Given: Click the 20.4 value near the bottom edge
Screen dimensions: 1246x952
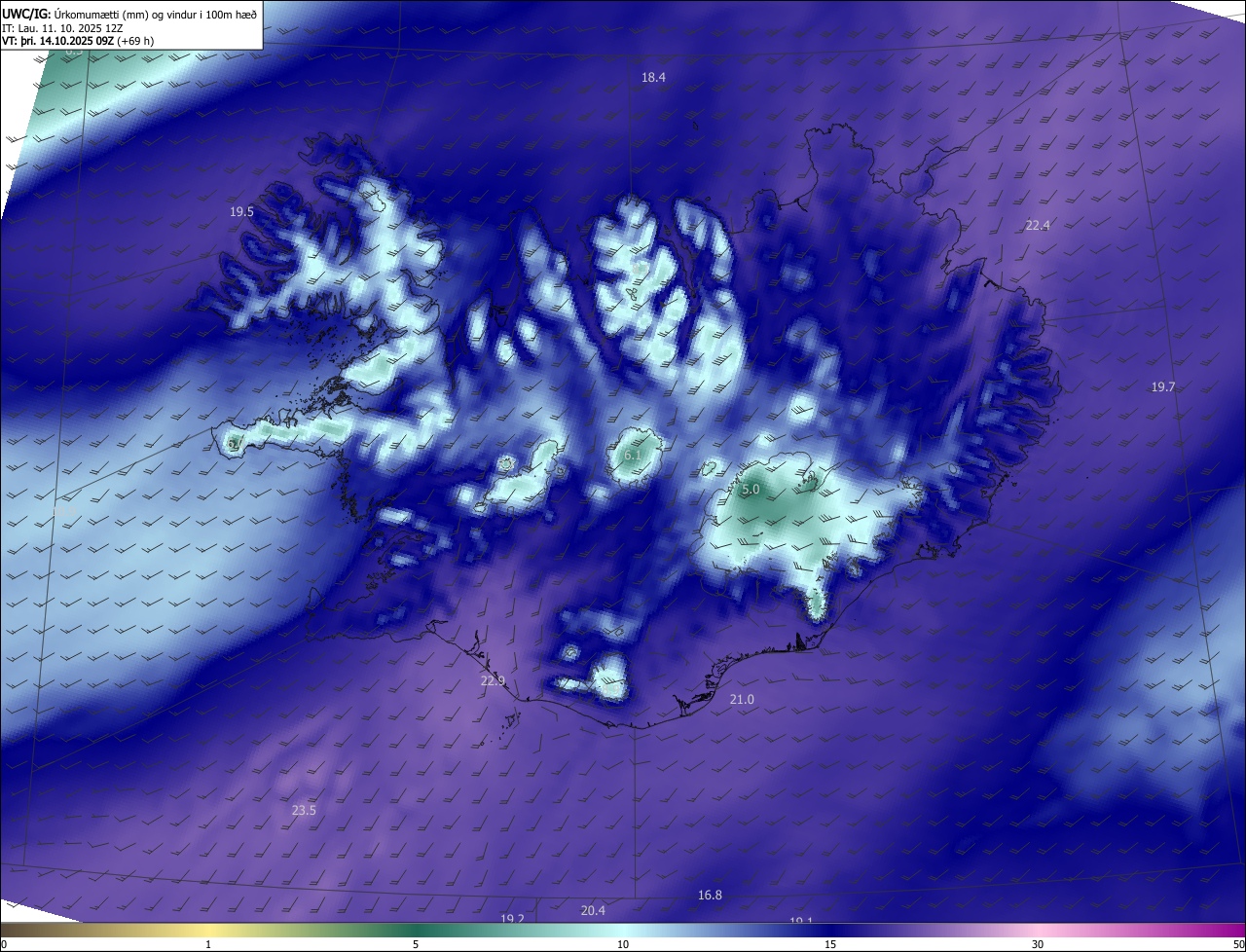Looking at the screenshot, I should (x=593, y=911).
